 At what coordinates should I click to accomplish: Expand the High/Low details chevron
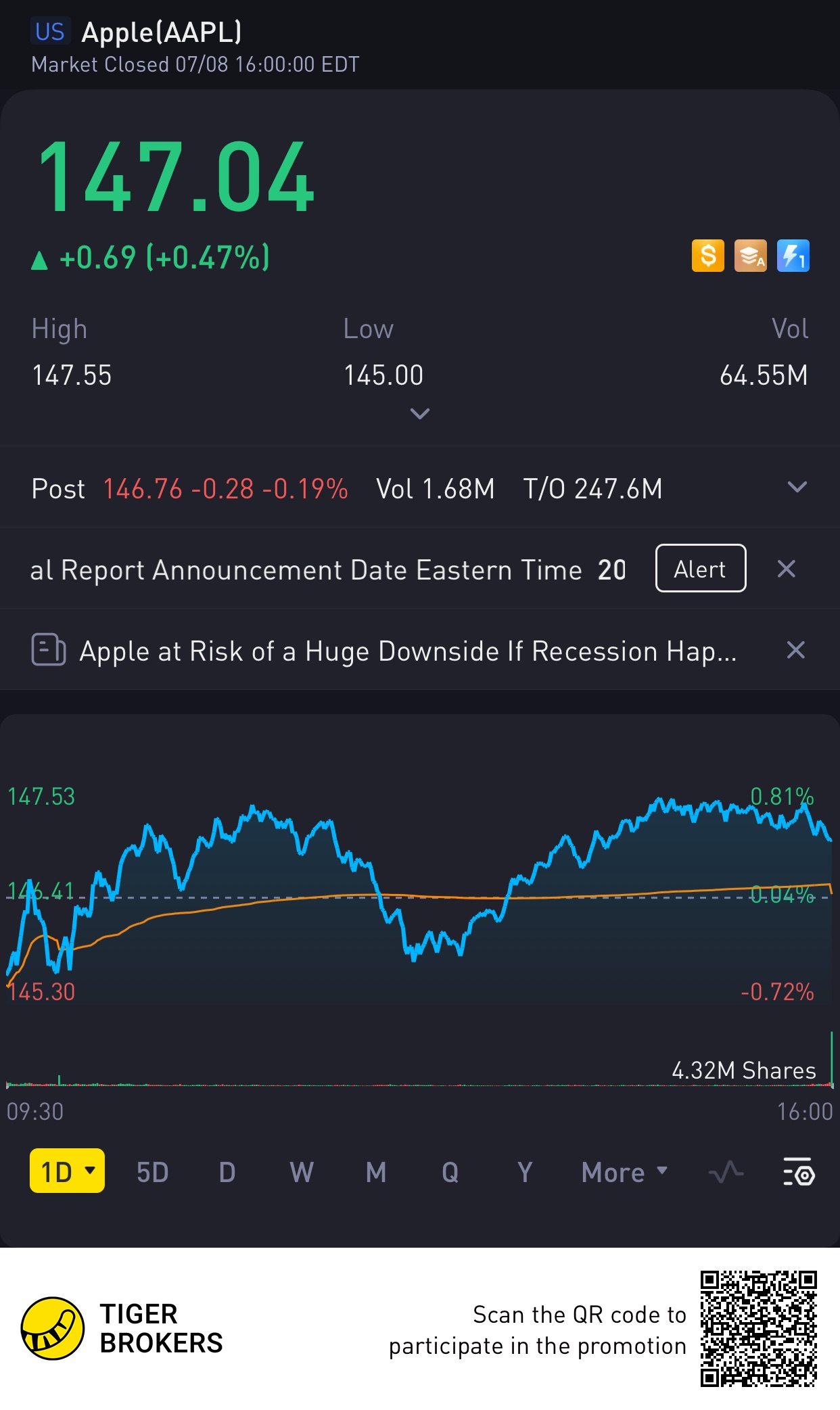coord(420,414)
